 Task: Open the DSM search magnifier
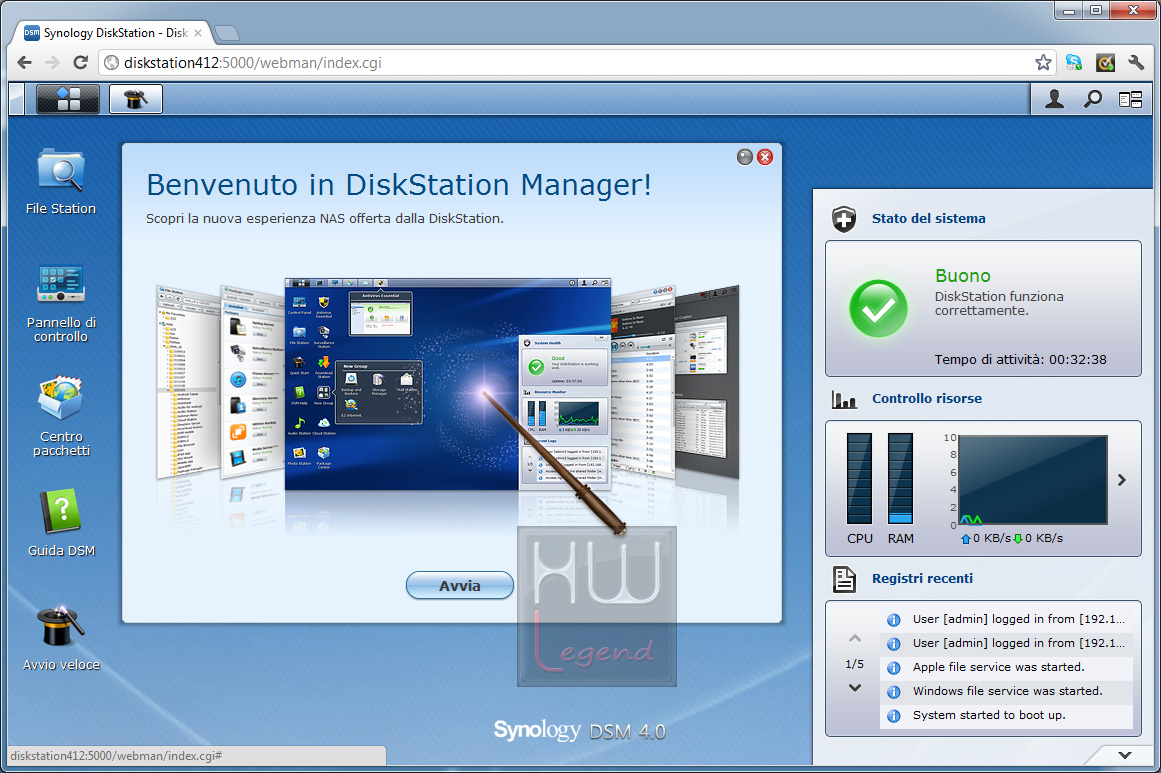(x=1092, y=99)
